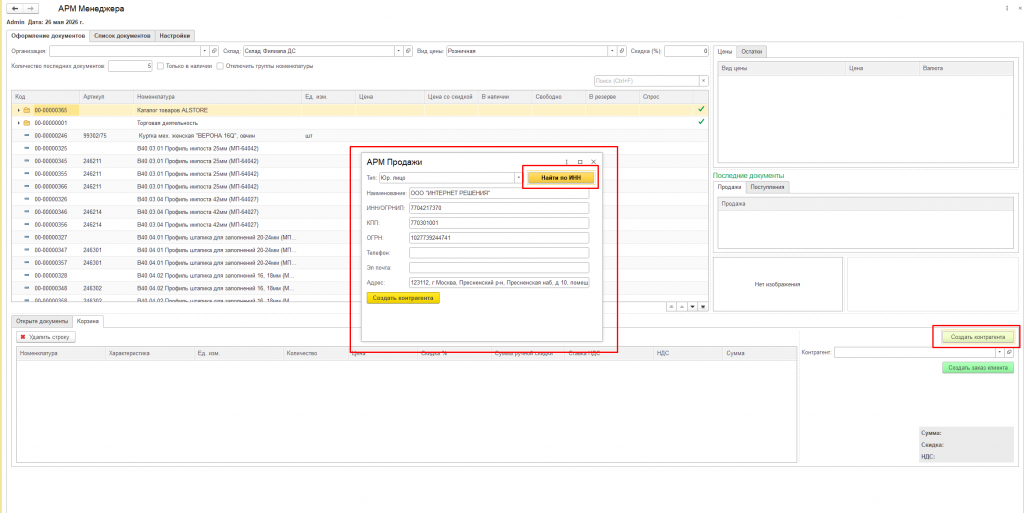Switch to the Список документов tab
Viewport: 1024px width, 513px height.
coord(123,36)
